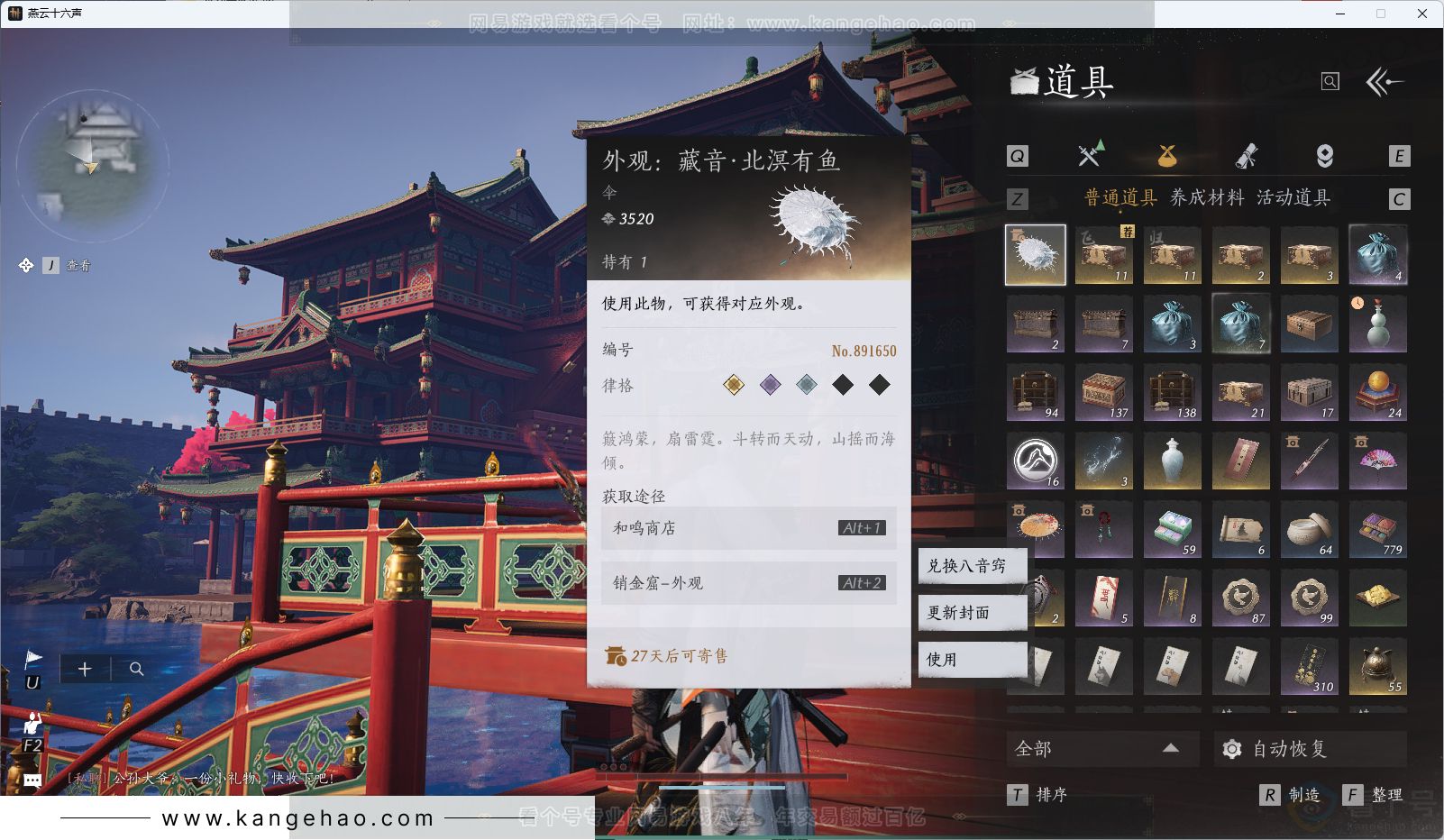Select the golden orb item count 24
This screenshot has height=840, width=1444.
pos(1378,392)
